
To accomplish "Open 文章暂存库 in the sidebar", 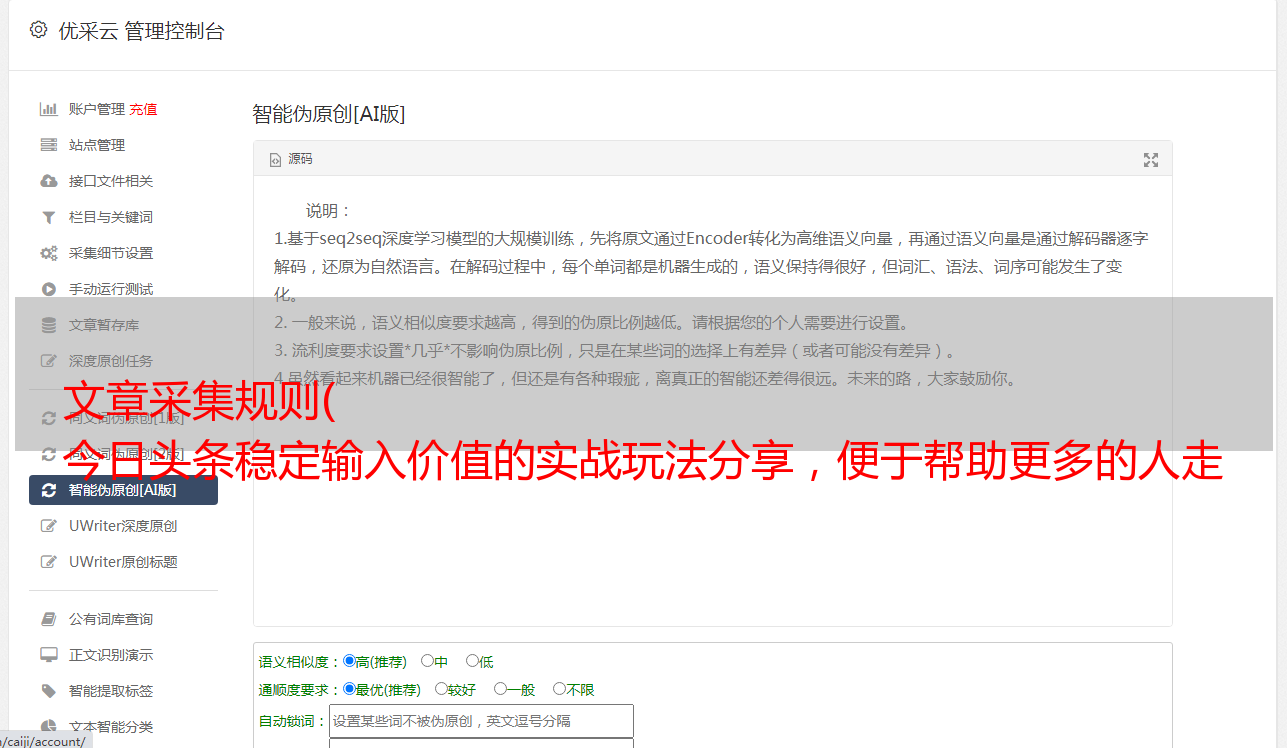I will [x=104, y=325].
